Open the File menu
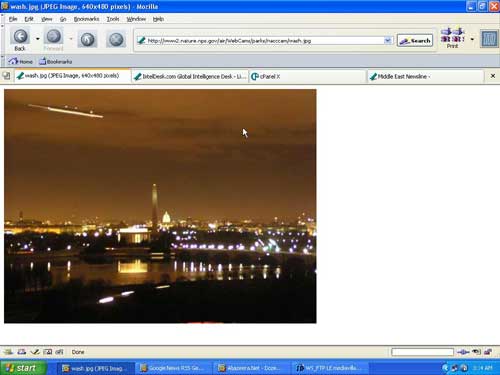500x375 pixels. tap(13, 19)
